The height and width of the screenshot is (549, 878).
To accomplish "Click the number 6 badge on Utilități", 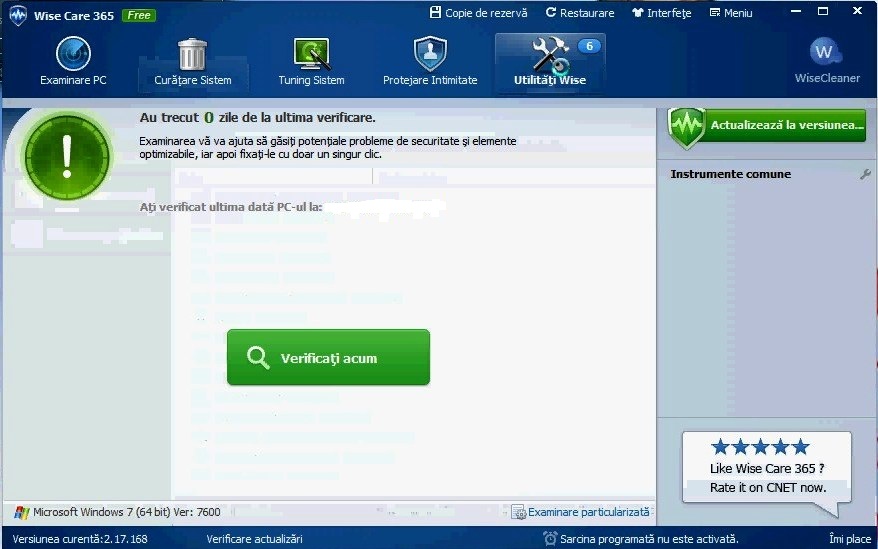I will 589,46.
